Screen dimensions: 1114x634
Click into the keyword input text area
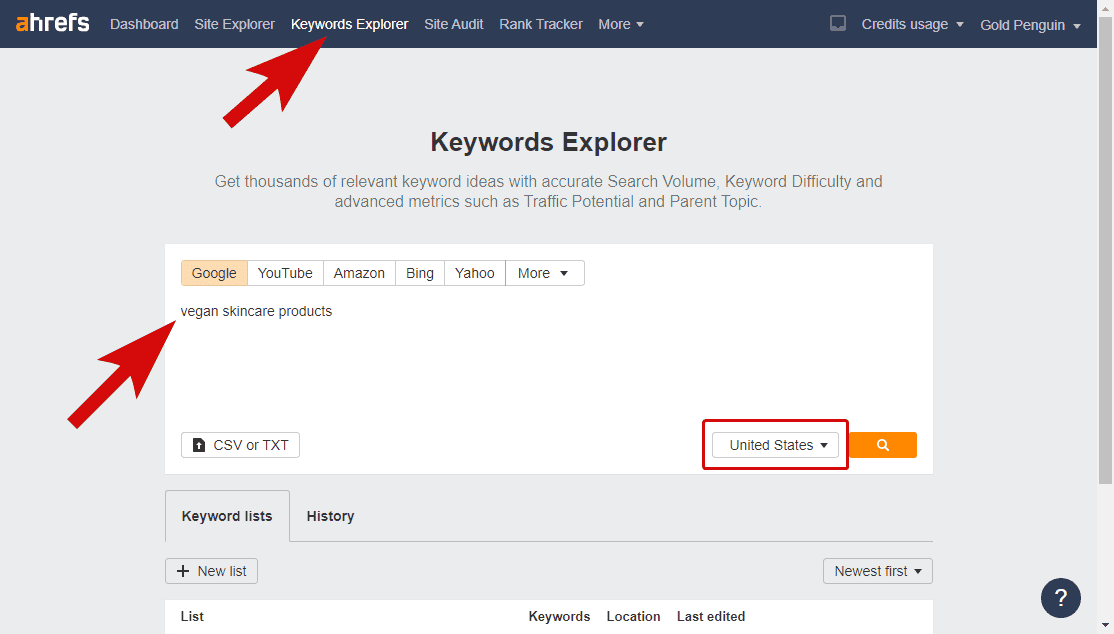[548, 359]
